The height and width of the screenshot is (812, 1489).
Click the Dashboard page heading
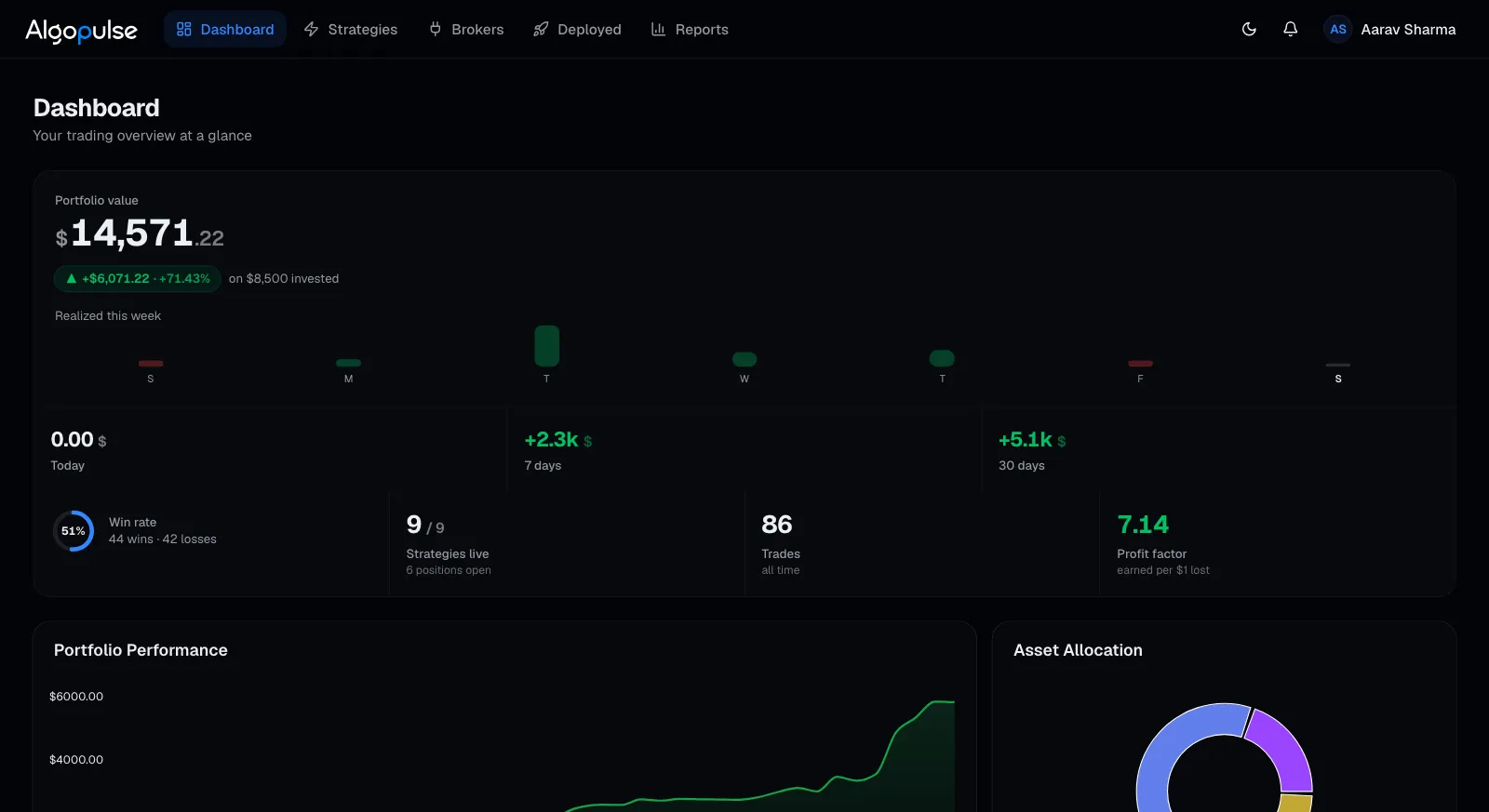pos(97,108)
